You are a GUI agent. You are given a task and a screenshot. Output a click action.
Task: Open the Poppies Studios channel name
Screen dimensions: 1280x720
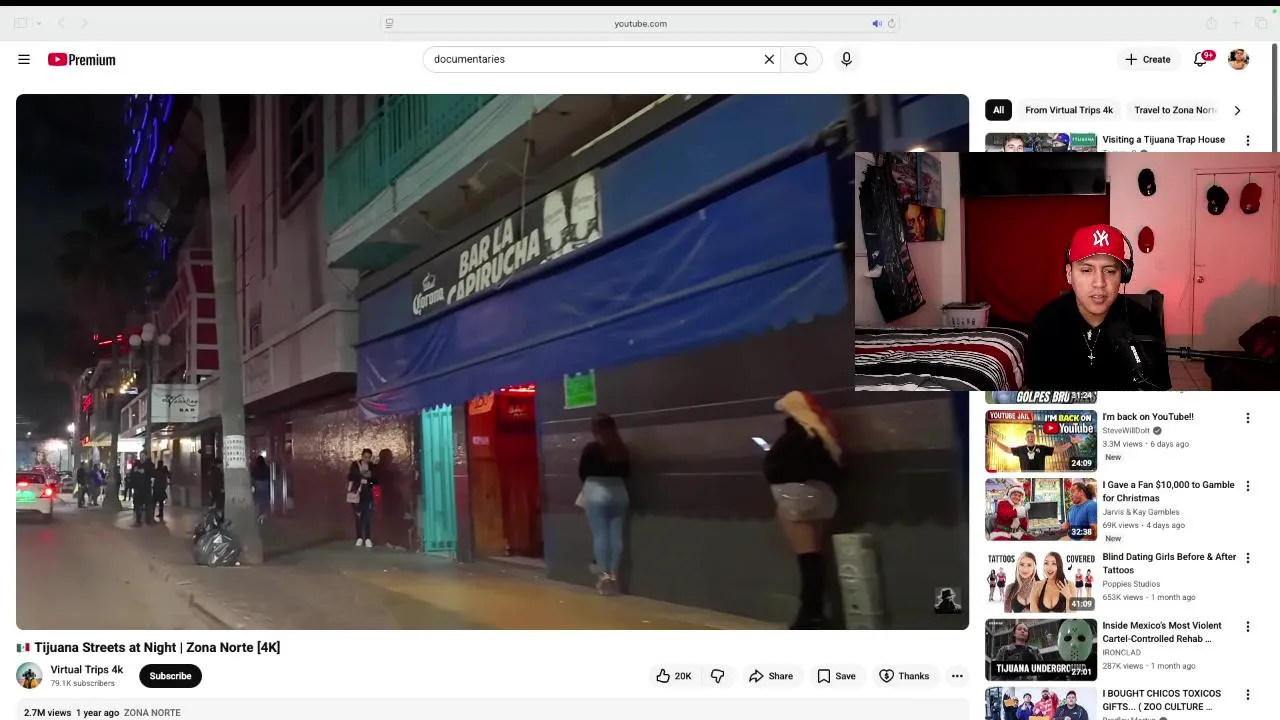pyautogui.click(x=1131, y=584)
